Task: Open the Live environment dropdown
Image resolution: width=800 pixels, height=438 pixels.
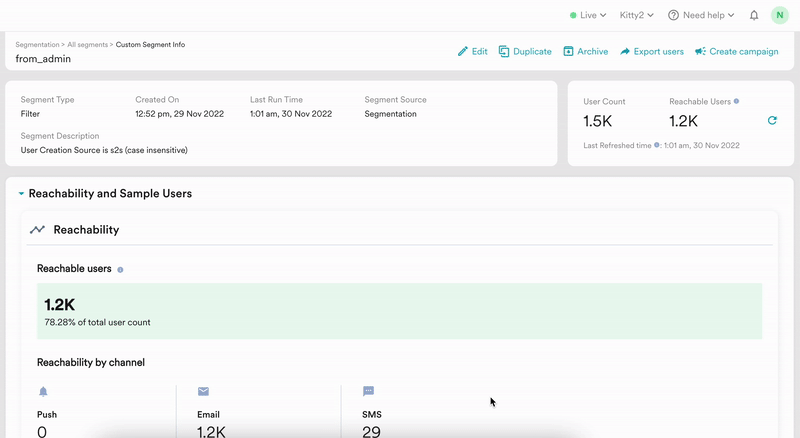Action: [588, 15]
